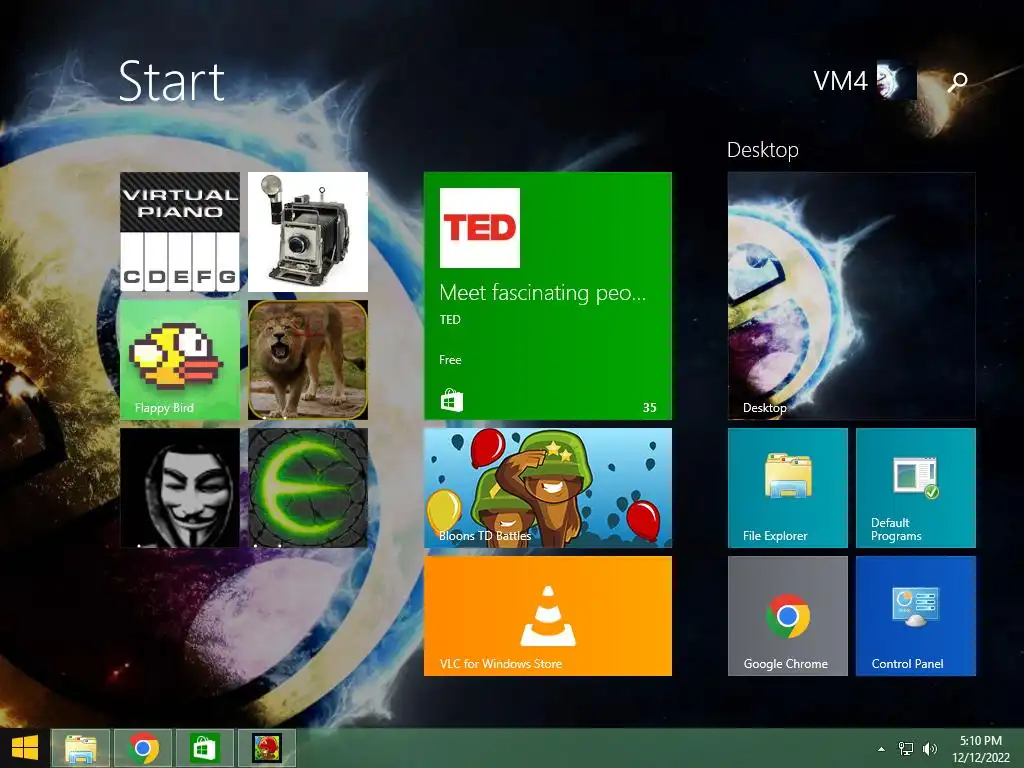Open Chrome from the taskbar
The image size is (1024, 768).
point(143,748)
